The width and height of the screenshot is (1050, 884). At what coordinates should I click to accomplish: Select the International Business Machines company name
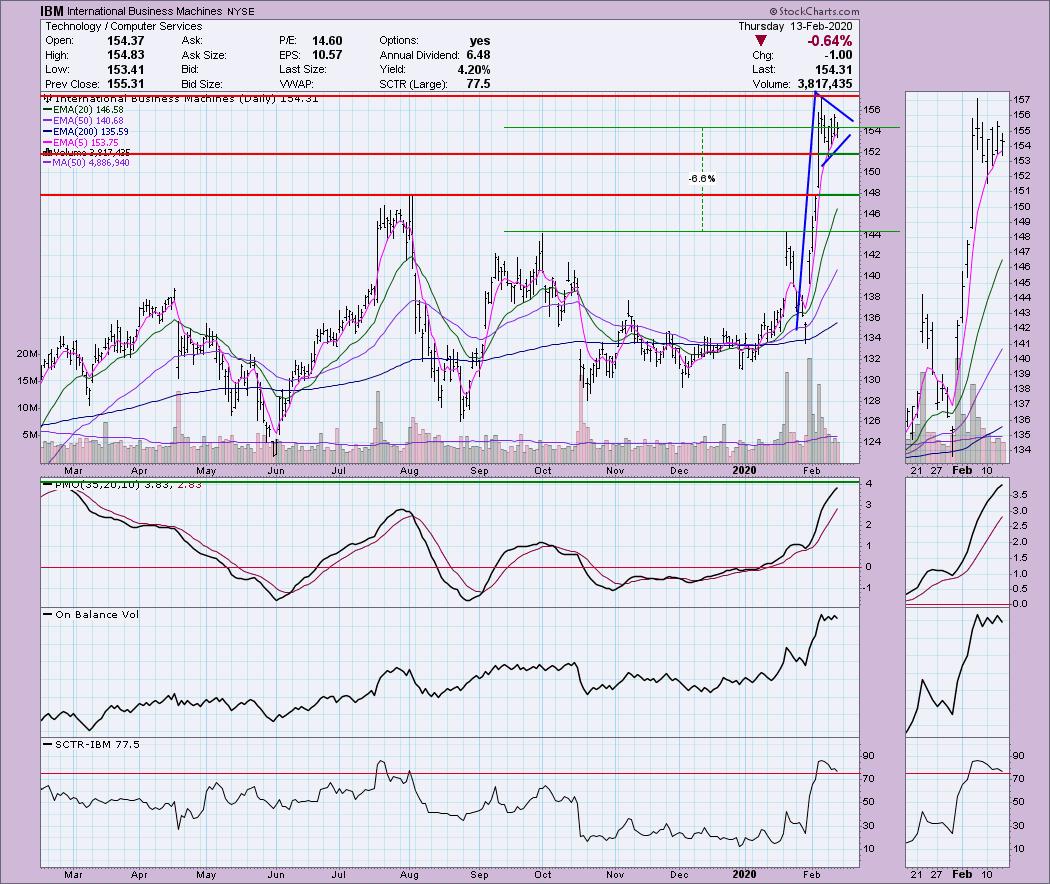pyautogui.click(x=145, y=11)
